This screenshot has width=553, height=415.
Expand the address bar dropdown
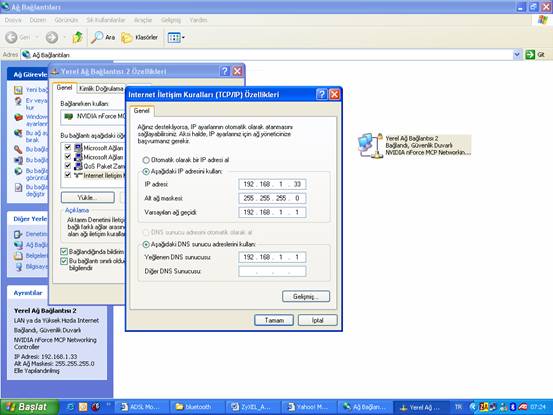click(517, 55)
